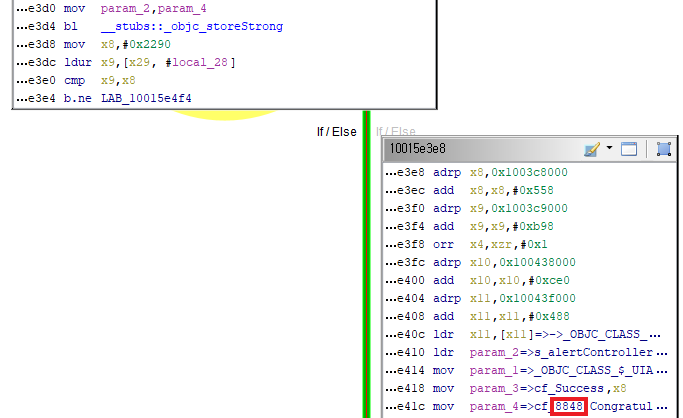Viewport: 683px width, 418px height.
Task: Select the e408 add x11,x11,#0x488 line
Action: coord(477,316)
